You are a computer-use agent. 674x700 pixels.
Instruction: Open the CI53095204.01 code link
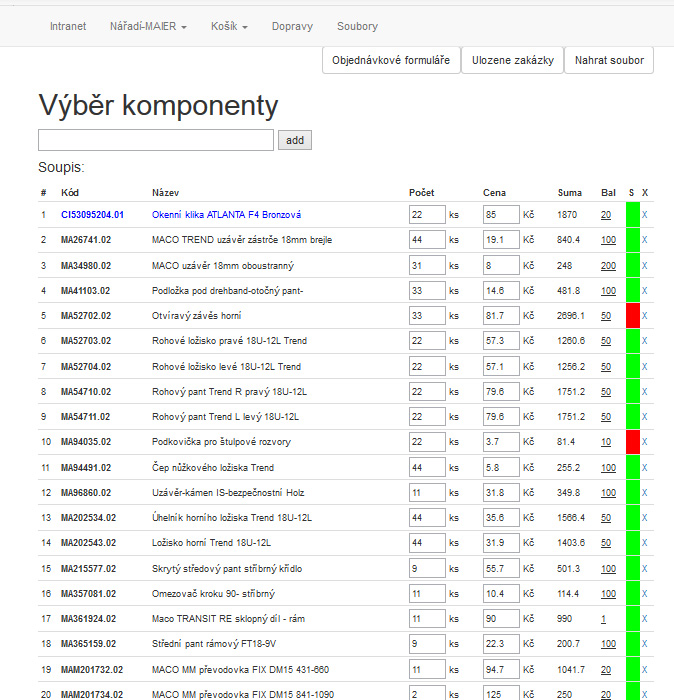tap(92, 215)
